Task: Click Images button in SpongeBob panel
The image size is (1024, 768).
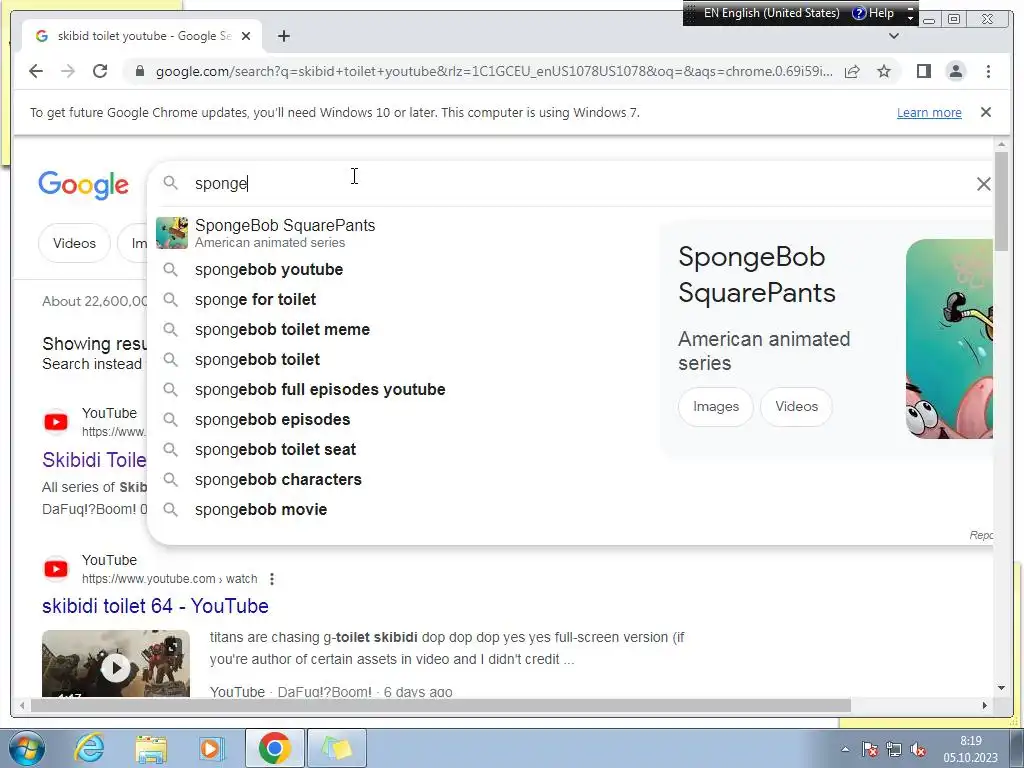Action: click(716, 406)
